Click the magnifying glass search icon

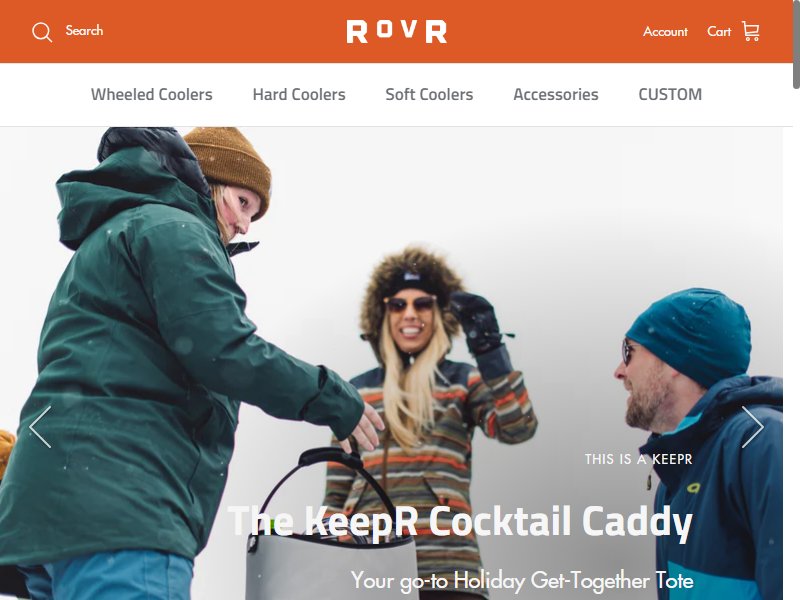[x=42, y=32]
